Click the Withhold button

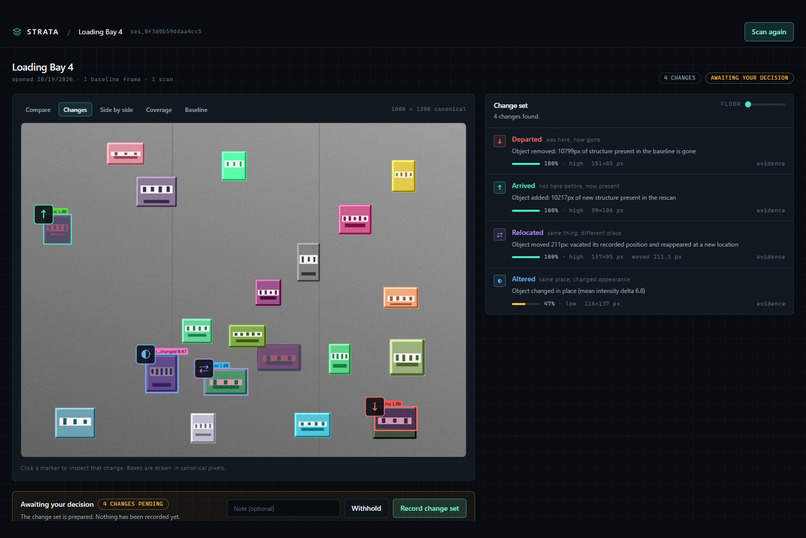pos(366,508)
